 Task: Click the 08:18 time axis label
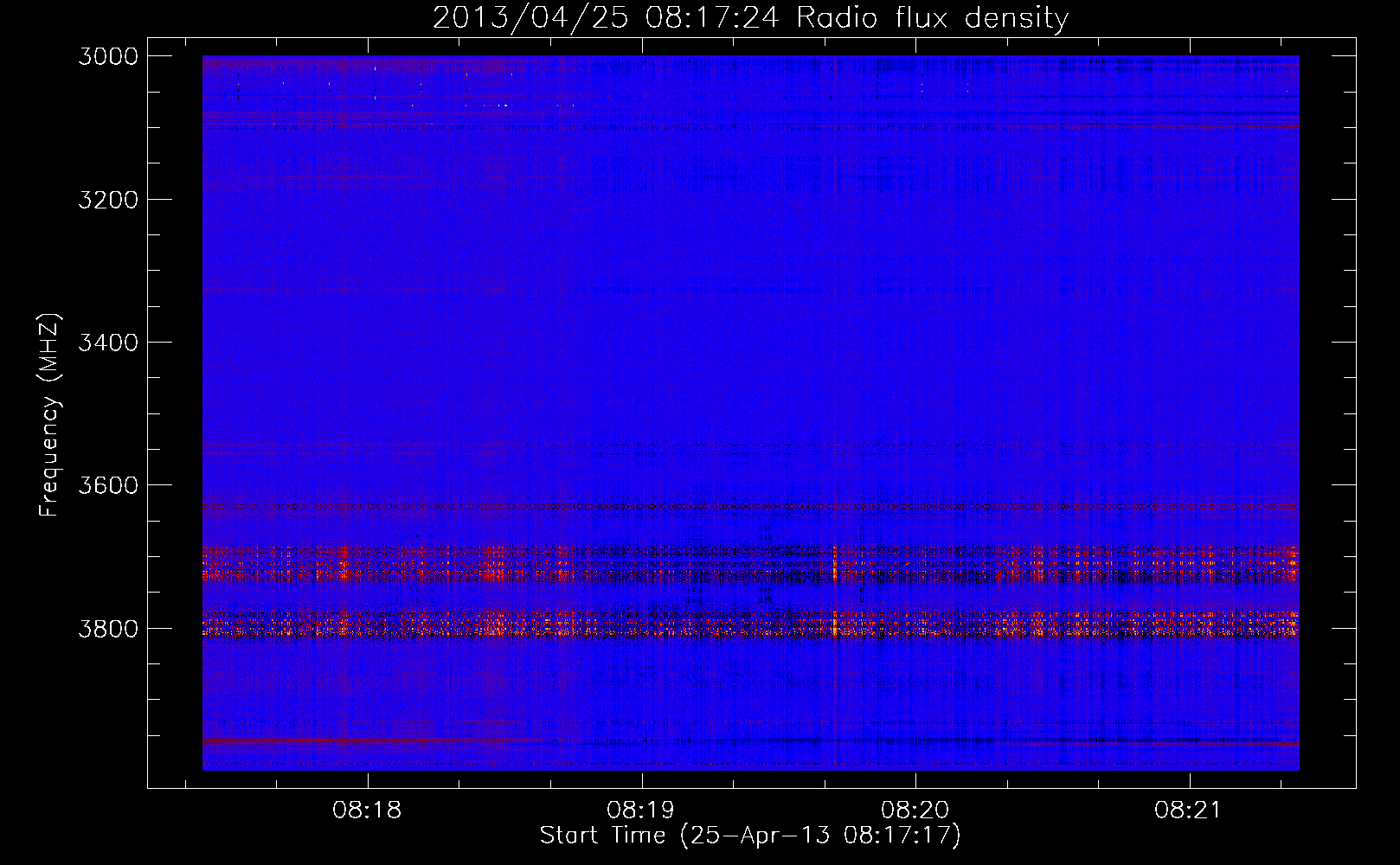click(367, 811)
